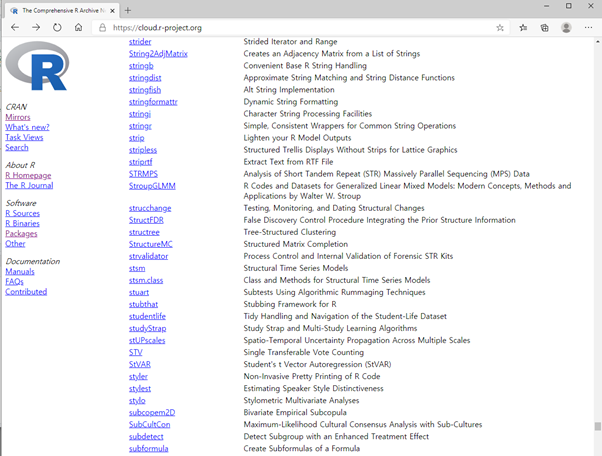This screenshot has height=456, width=602.
Task: Open the stsm.class package link
Action: click(146, 280)
